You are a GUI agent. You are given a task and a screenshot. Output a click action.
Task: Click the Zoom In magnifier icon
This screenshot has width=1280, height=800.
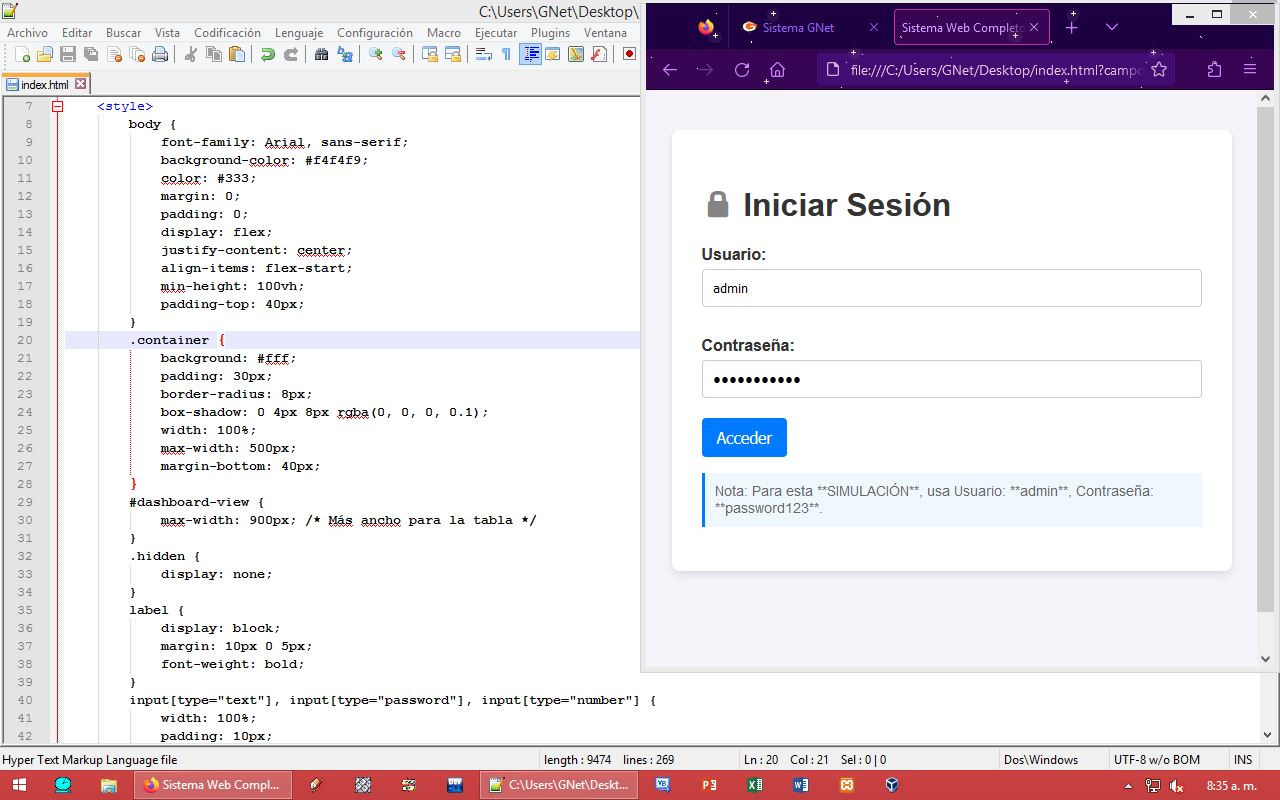[x=376, y=54]
